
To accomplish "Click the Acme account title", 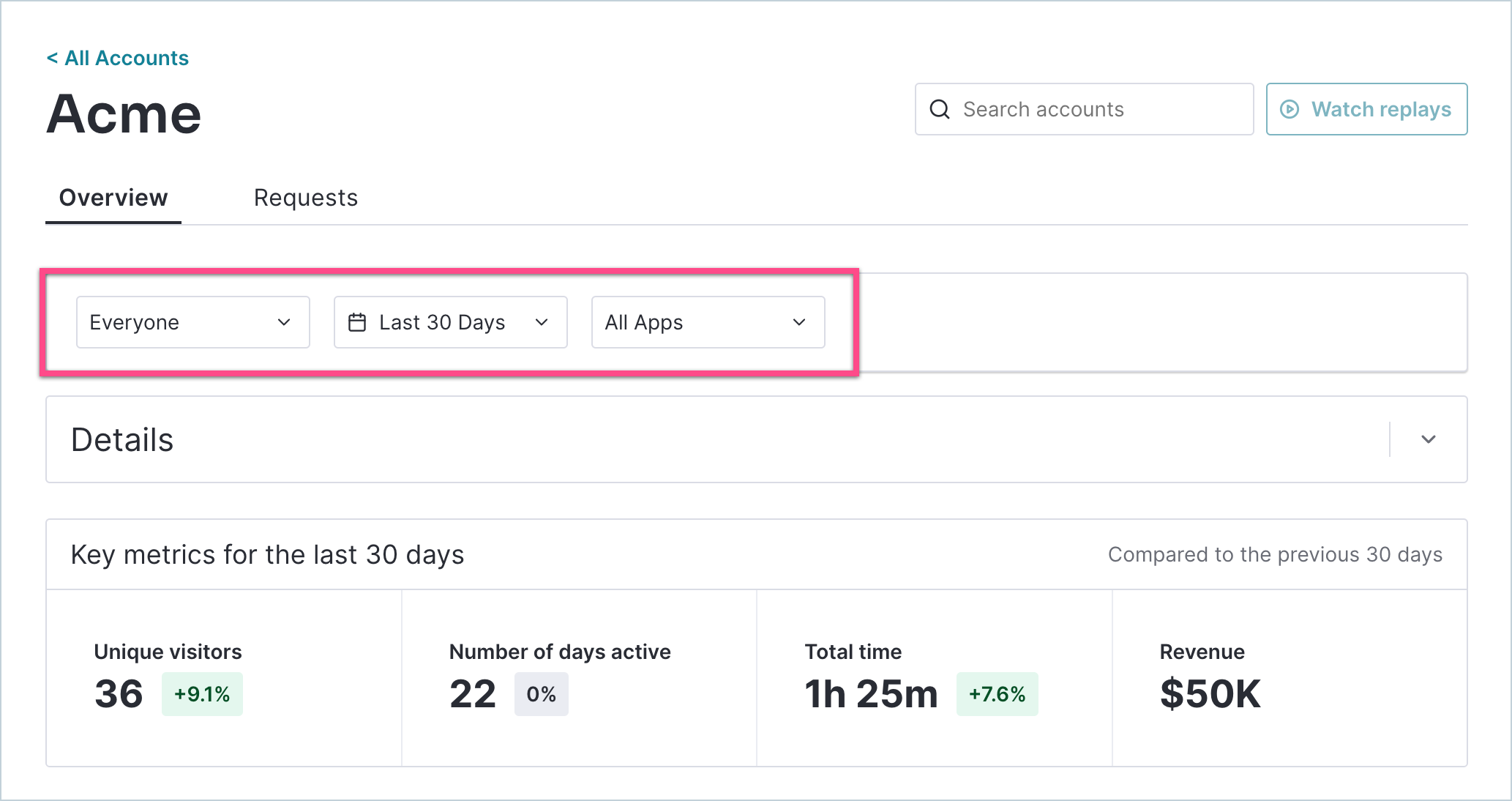I will (x=124, y=114).
